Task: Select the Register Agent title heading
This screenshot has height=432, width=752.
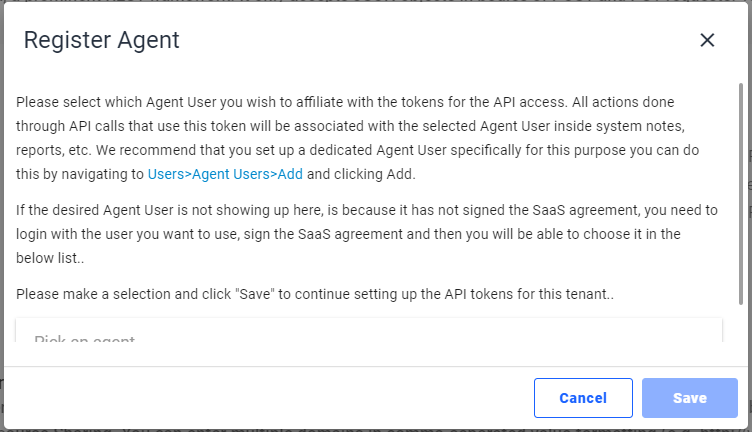Action: click(102, 40)
